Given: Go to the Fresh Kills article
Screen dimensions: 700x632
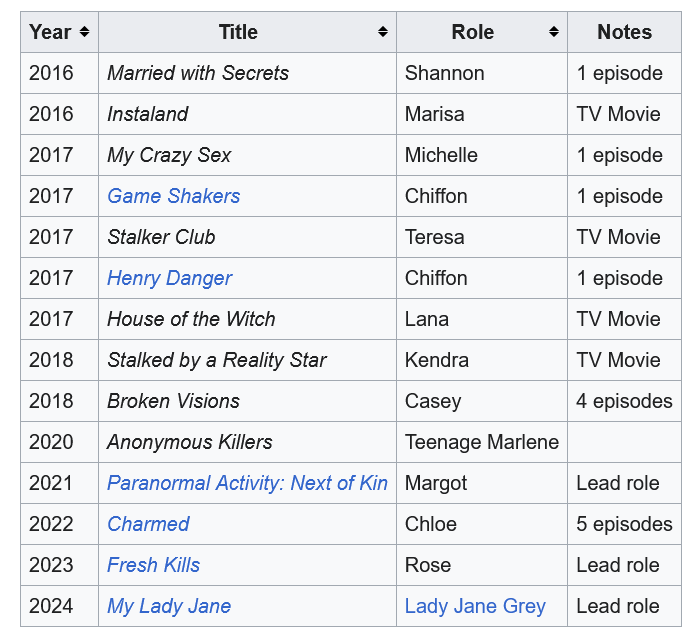Looking at the screenshot, I should click(154, 565).
